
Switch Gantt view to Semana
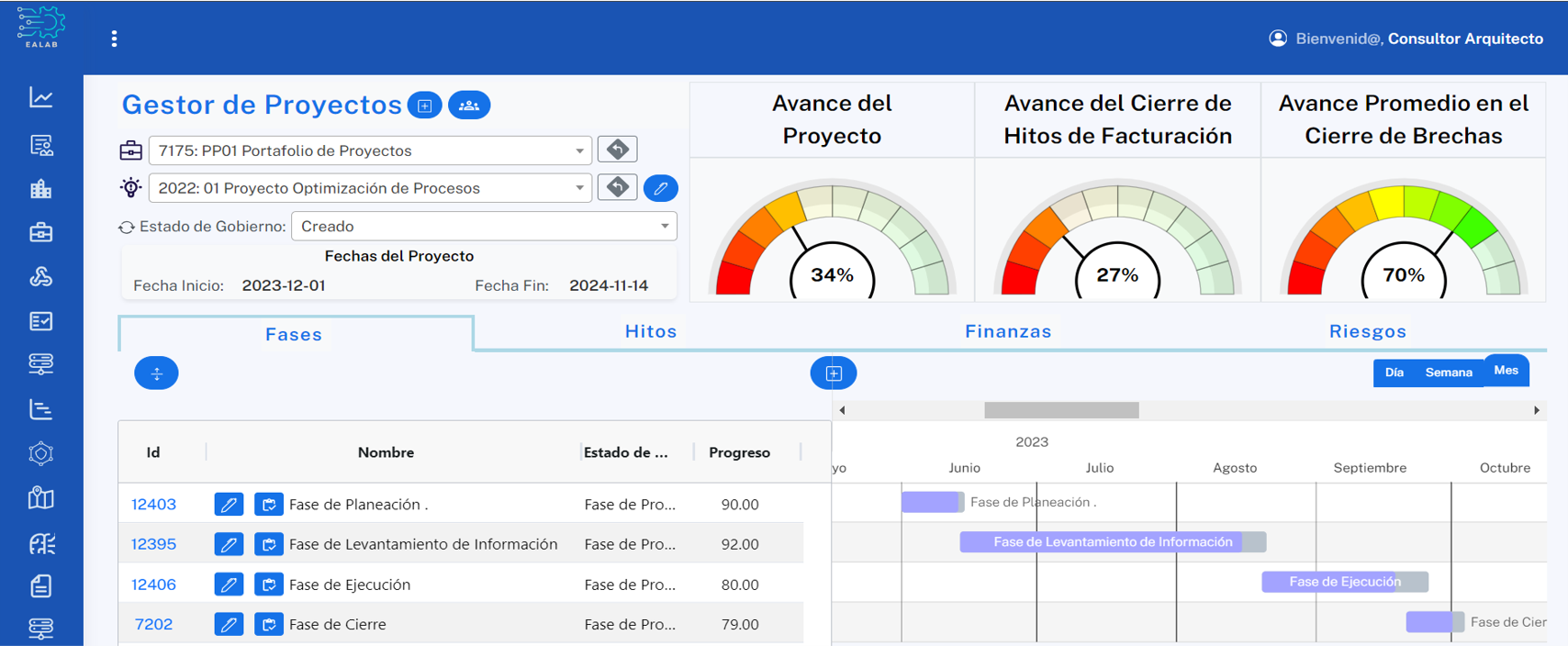[x=1448, y=373]
